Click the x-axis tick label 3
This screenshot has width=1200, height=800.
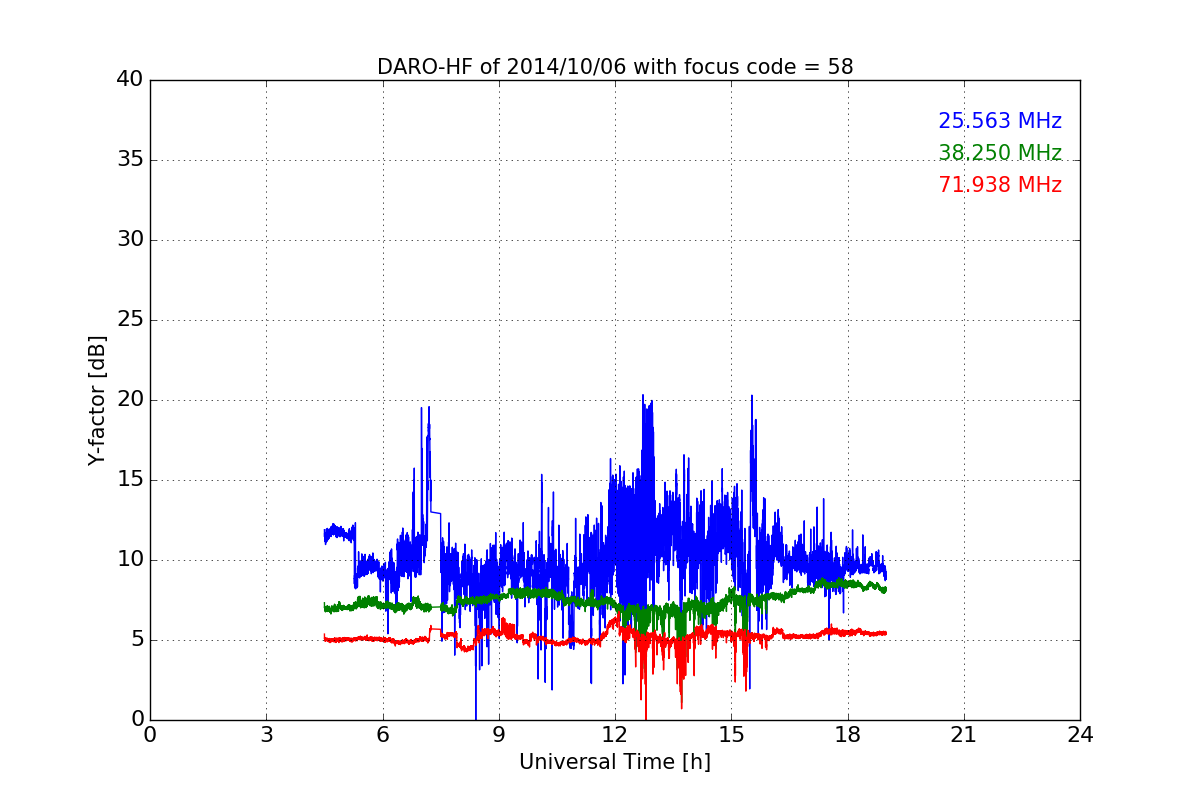266,735
